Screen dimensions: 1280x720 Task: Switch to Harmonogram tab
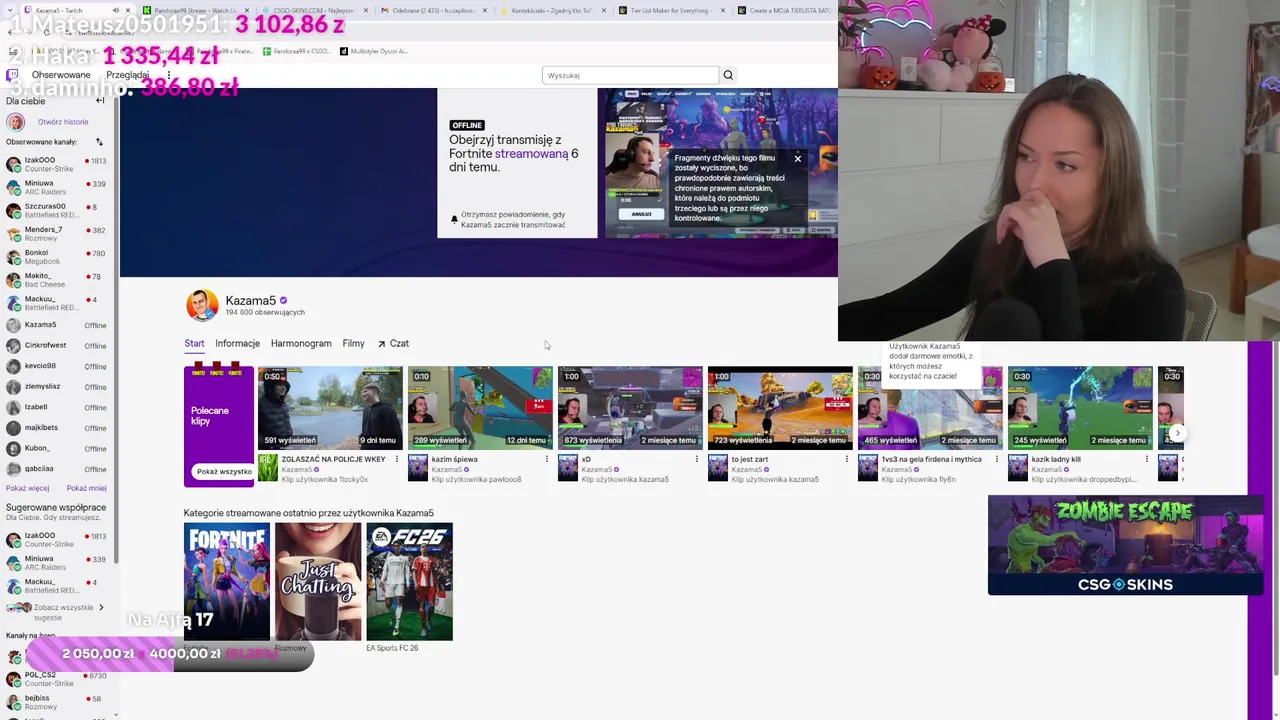tap(301, 343)
